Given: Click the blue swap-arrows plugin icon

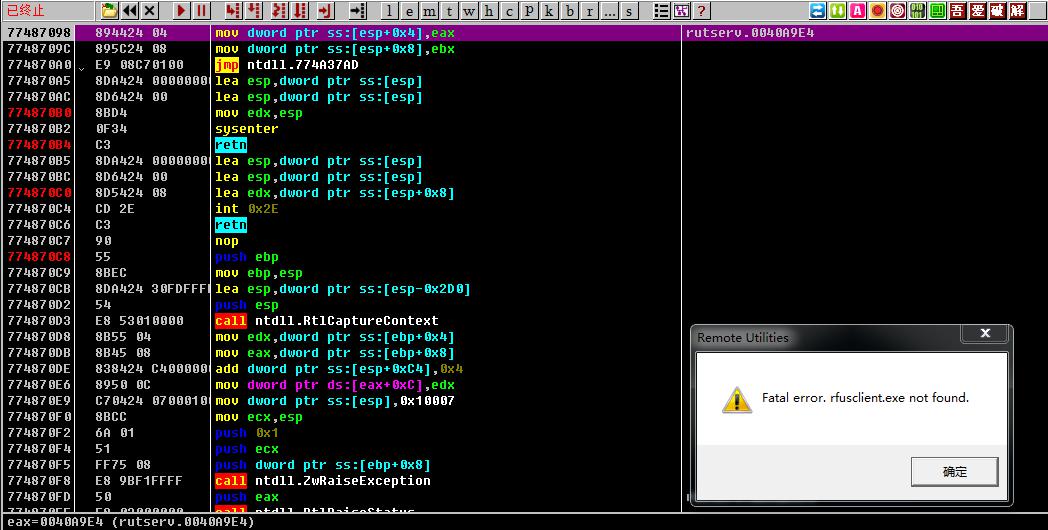Looking at the screenshot, I should click(817, 11).
